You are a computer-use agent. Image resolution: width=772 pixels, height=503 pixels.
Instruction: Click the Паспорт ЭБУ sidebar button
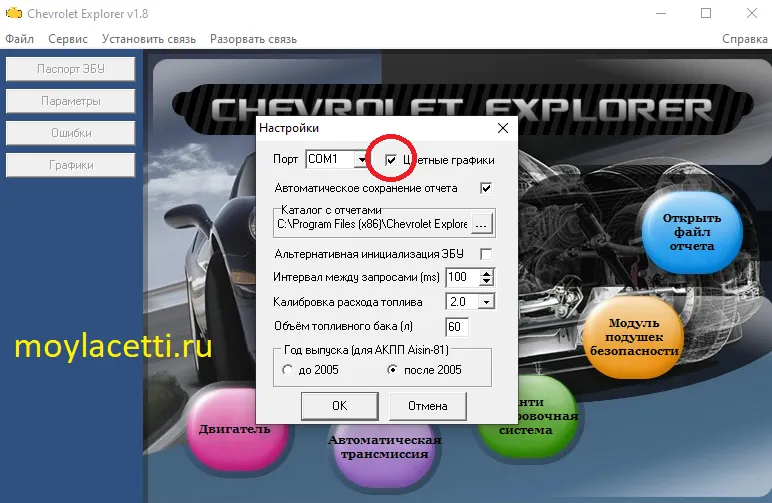[x=70, y=69]
